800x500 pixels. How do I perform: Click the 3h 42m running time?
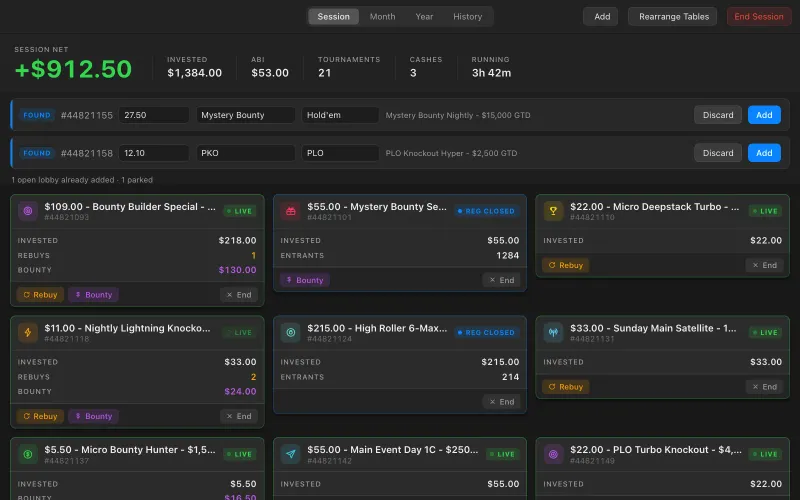click(491, 73)
